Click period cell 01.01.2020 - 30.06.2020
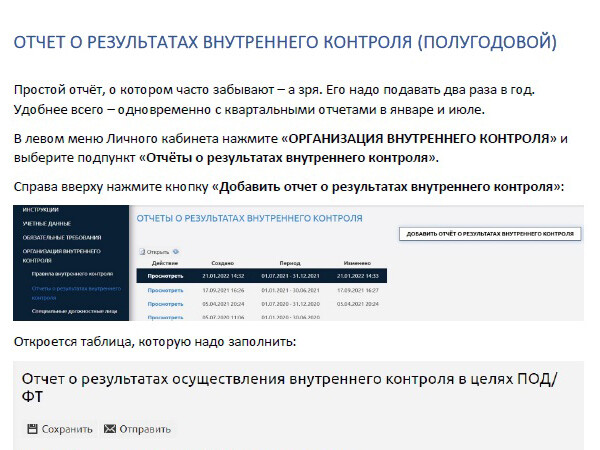 tap(290, 317)
